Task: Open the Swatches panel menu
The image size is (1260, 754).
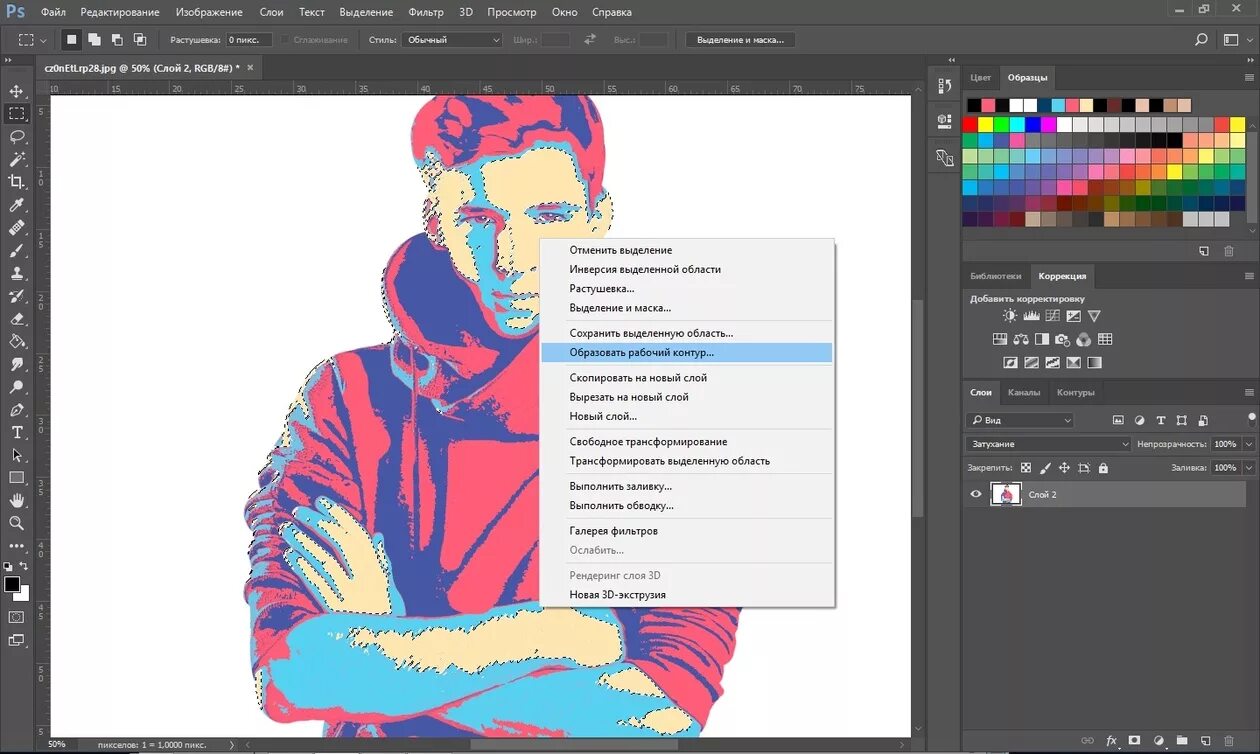Action: (x=1248, y=77)
